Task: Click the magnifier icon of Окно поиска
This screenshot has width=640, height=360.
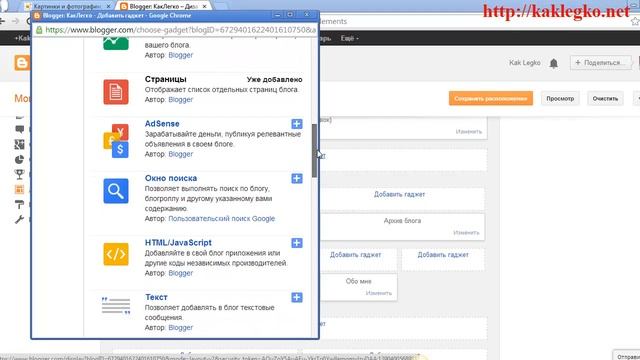Action: (x=116, y=191)
